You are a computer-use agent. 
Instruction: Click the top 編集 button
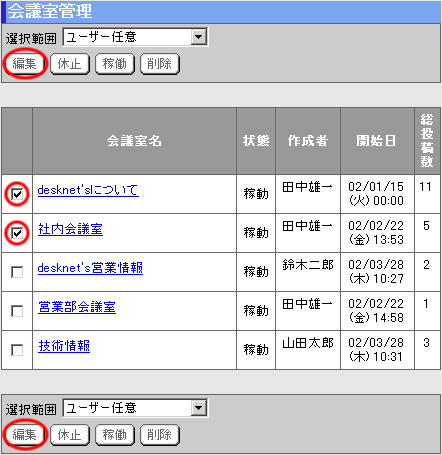tap(24, 64)
